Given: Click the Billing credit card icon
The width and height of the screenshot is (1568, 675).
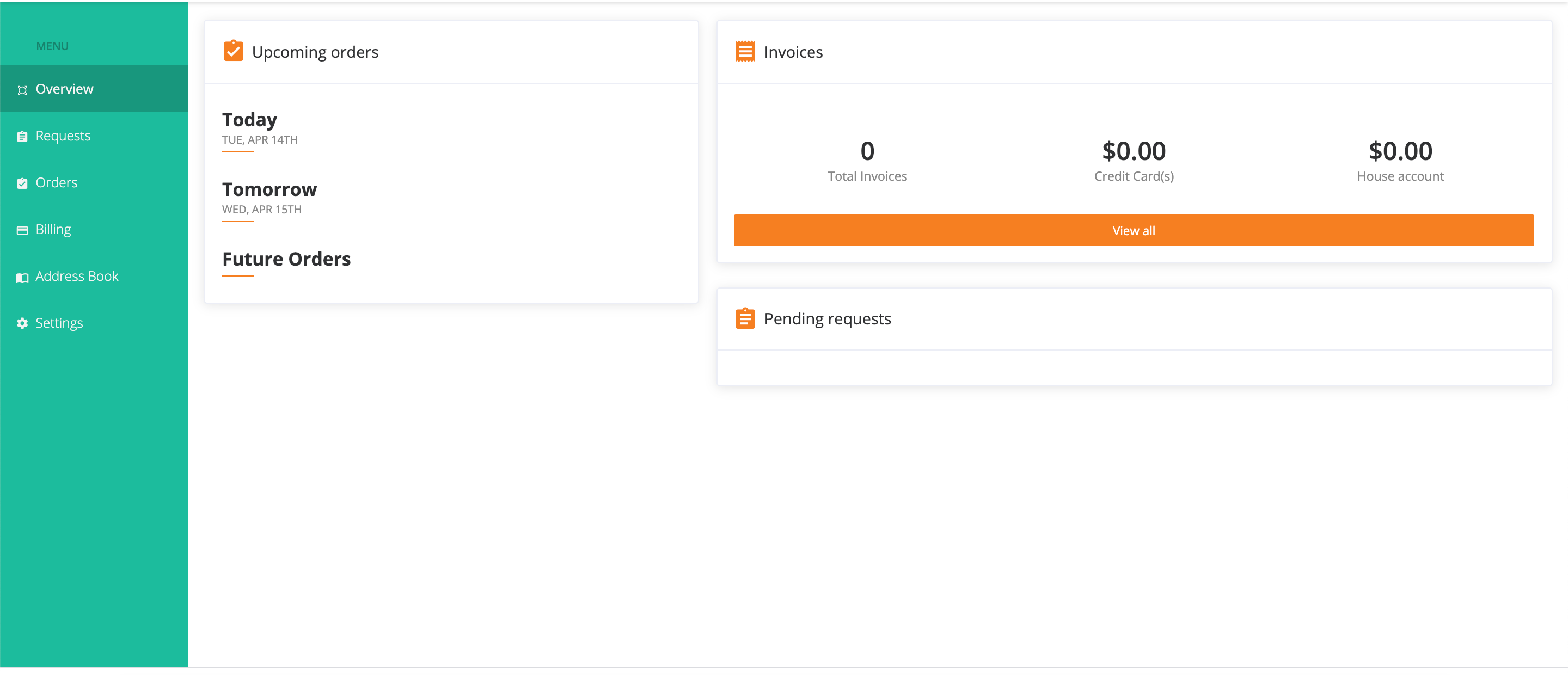Looking at the screenshot, I should click(22, 230).
